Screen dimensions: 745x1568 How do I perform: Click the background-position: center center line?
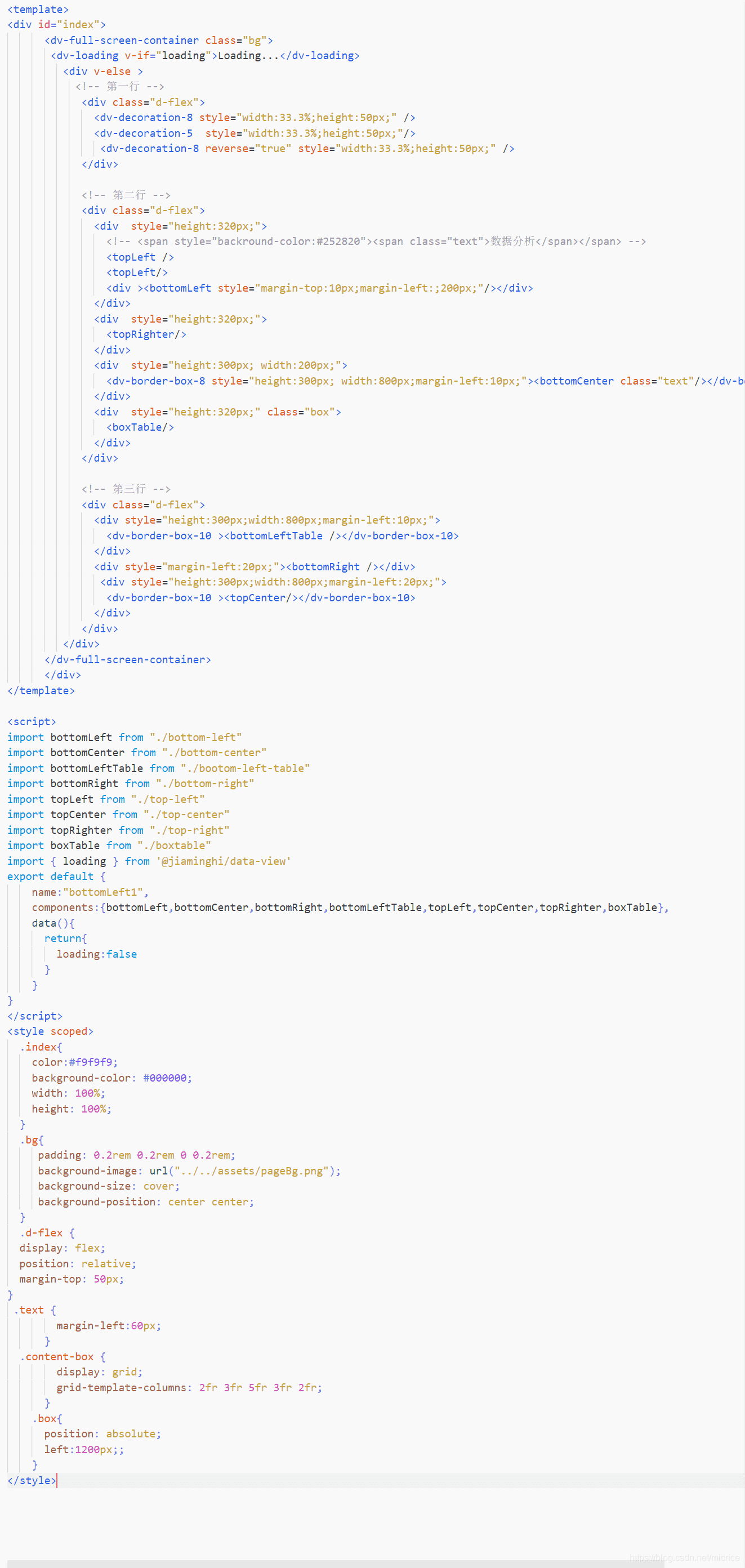[146, 1201]
